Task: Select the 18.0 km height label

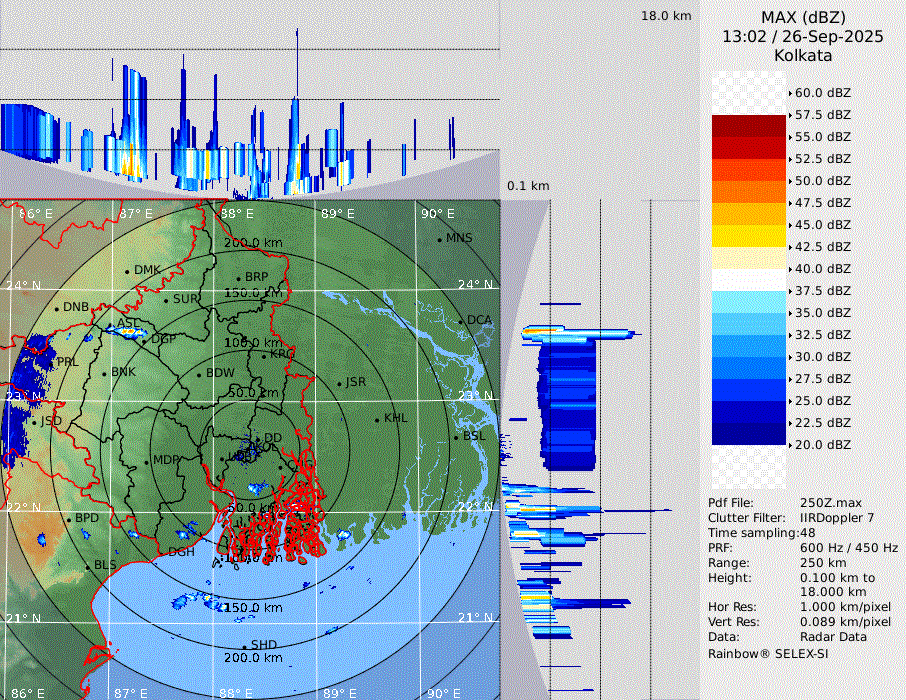Action: point(666,16)
